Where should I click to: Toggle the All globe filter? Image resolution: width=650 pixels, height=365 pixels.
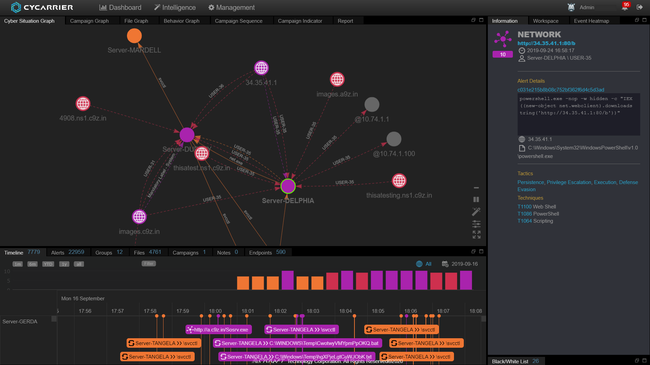click(x=424, y=264)
